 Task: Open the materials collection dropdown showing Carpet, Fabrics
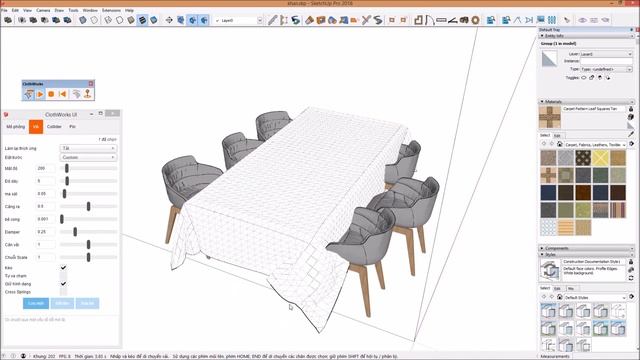click(595, 144)
